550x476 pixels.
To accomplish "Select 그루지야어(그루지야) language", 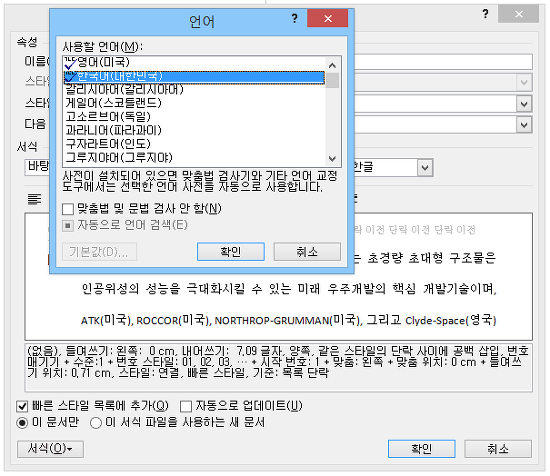I will pos(194,158).
